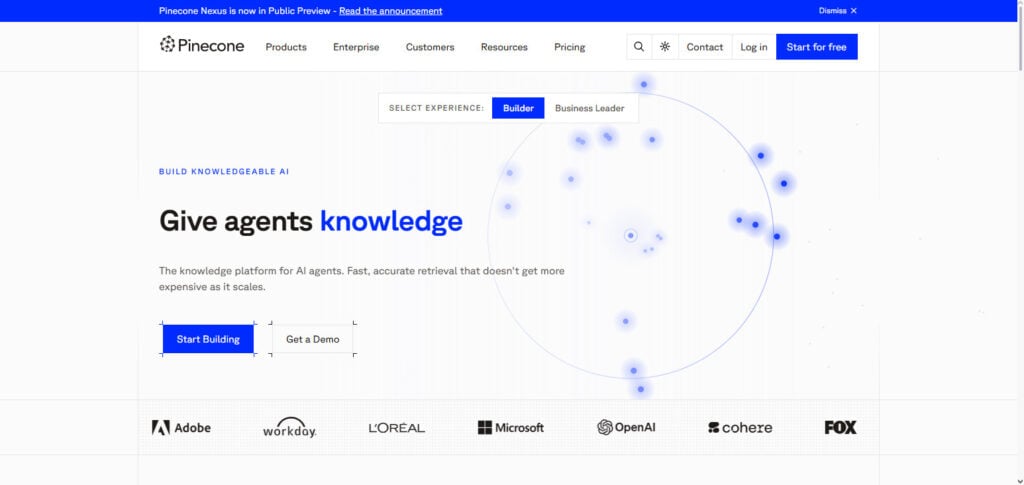Image resolution: width=1024 pixels, height=485 pixels.
Task: Click the Cohere logo
Action: 740,428
